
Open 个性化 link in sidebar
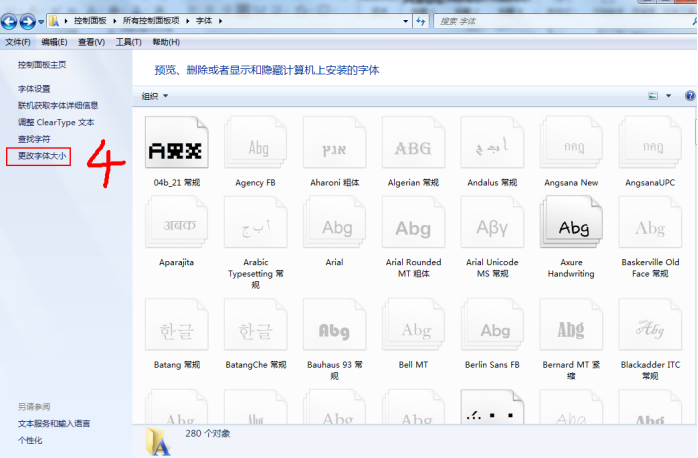pyautogui.click(x=30, y=441)
